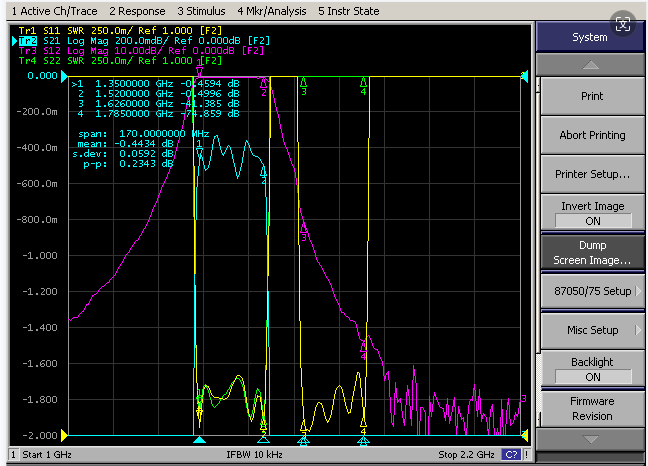Viewport: 648px width, 466px height.
Task: Open the Response menu
Action: [x=137, y=11]
